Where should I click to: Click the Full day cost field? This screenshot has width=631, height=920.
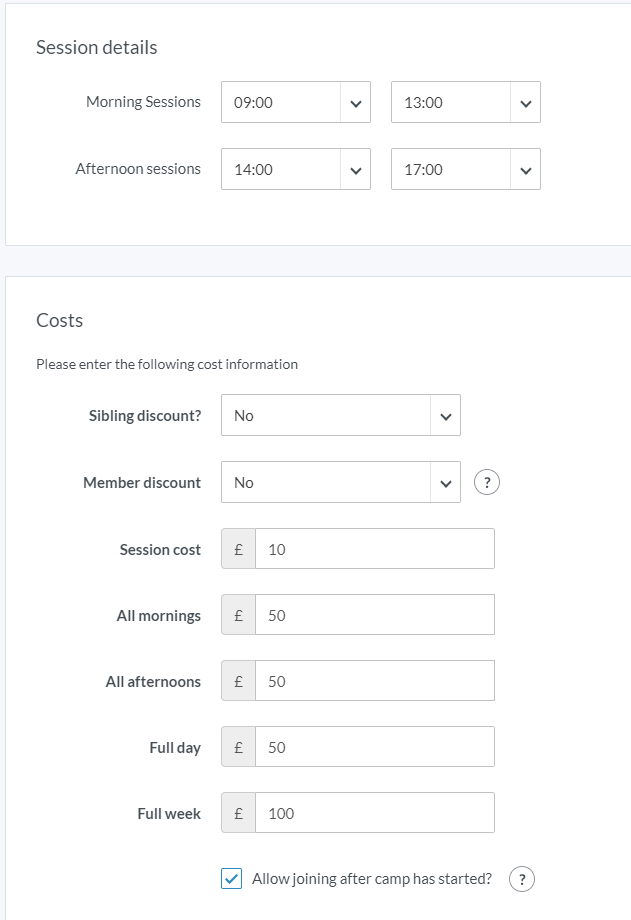tap(374, 747)
